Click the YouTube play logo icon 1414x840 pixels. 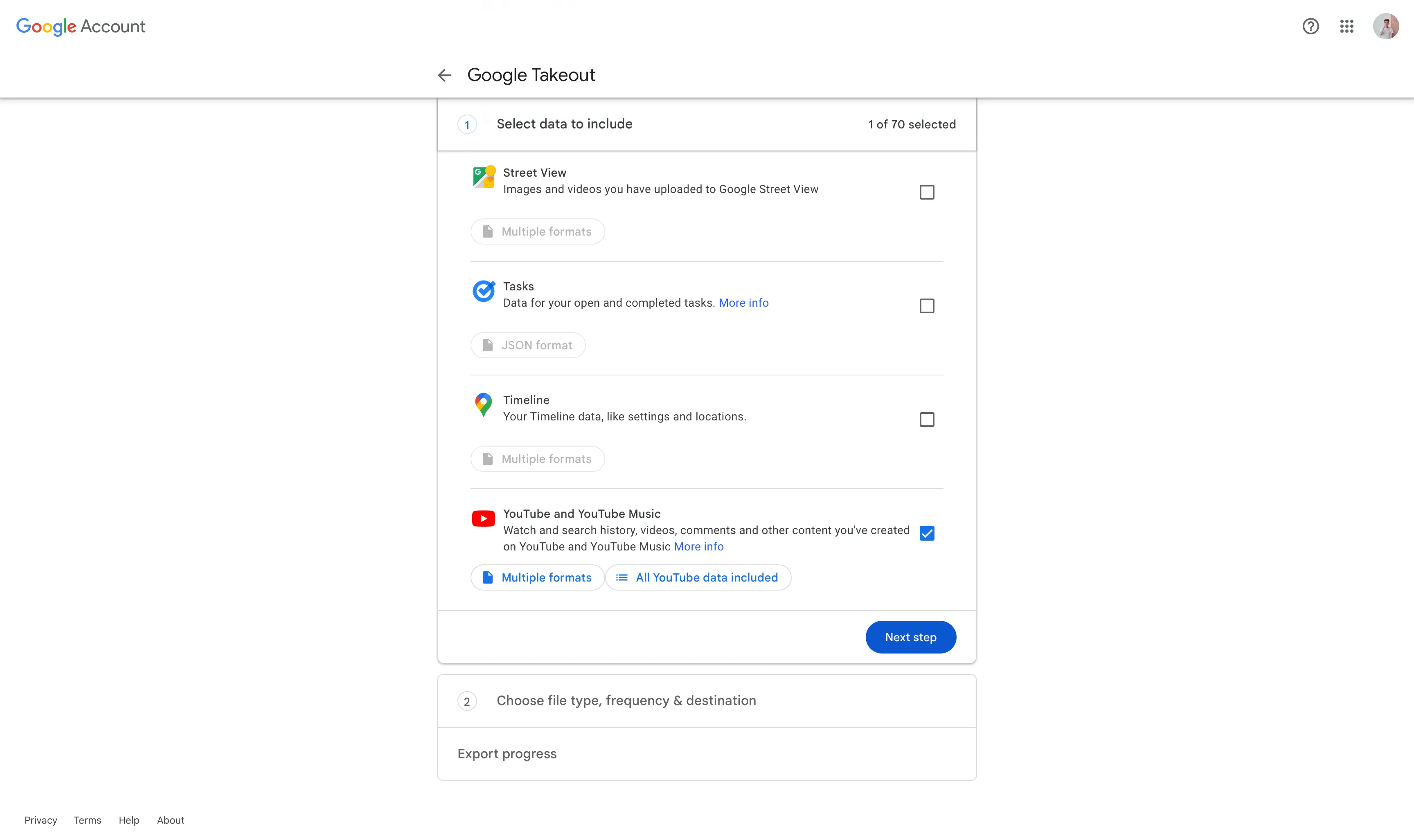pos(484,519)
